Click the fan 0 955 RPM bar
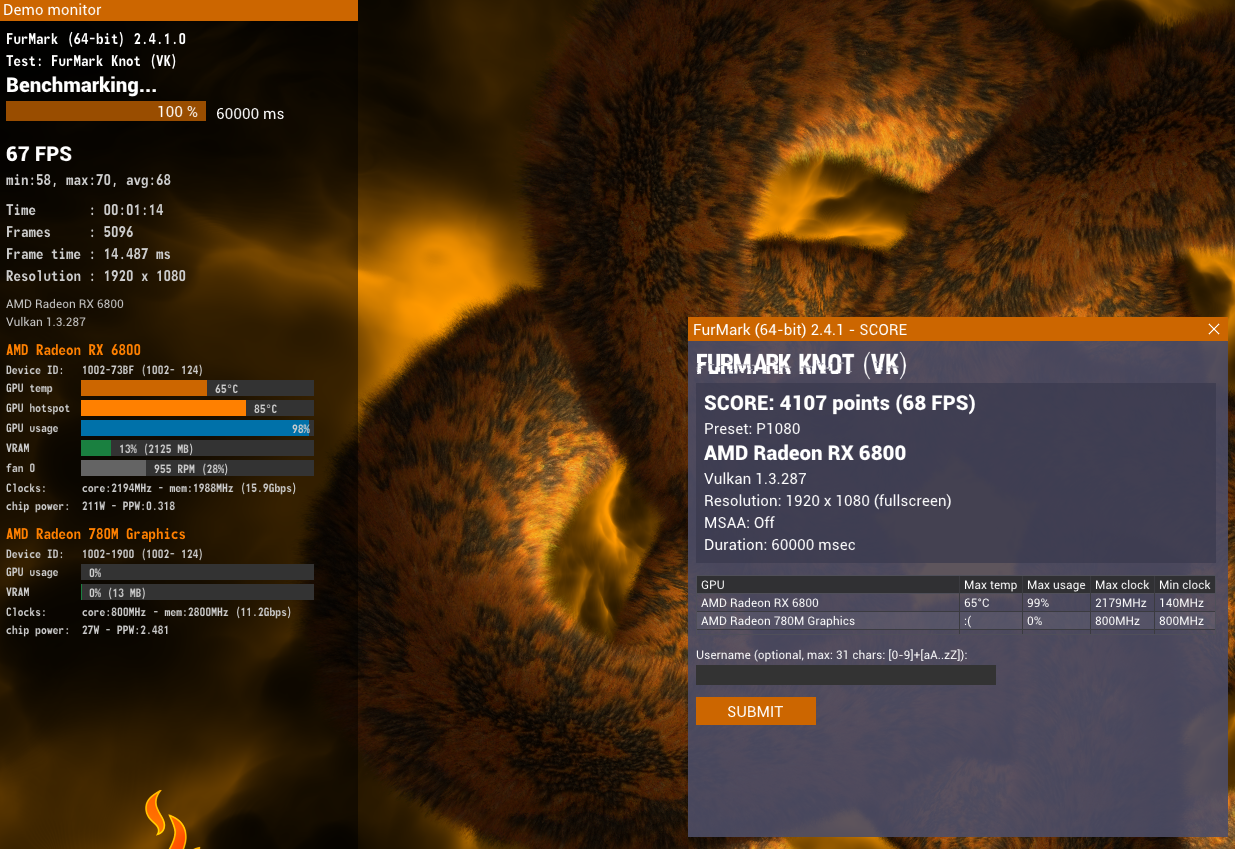The height and width of the screenshot is (849, 1235). (197, 468)
